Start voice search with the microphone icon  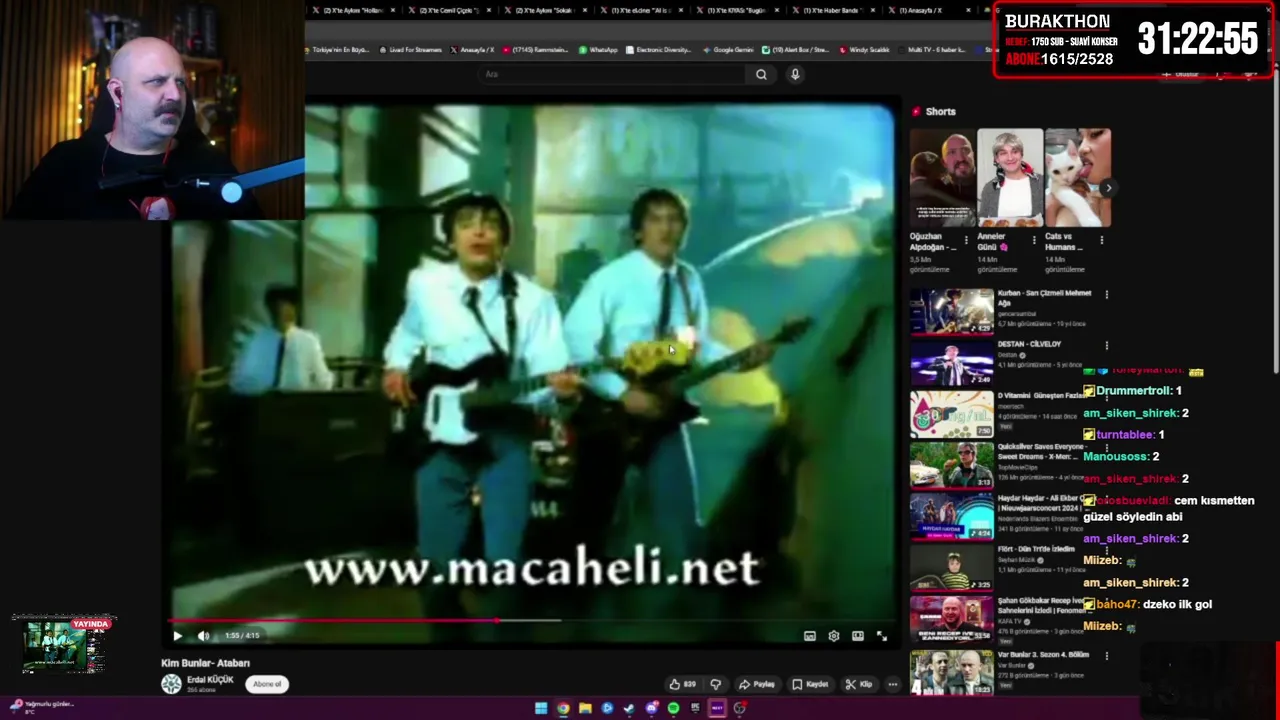[795, 74]
